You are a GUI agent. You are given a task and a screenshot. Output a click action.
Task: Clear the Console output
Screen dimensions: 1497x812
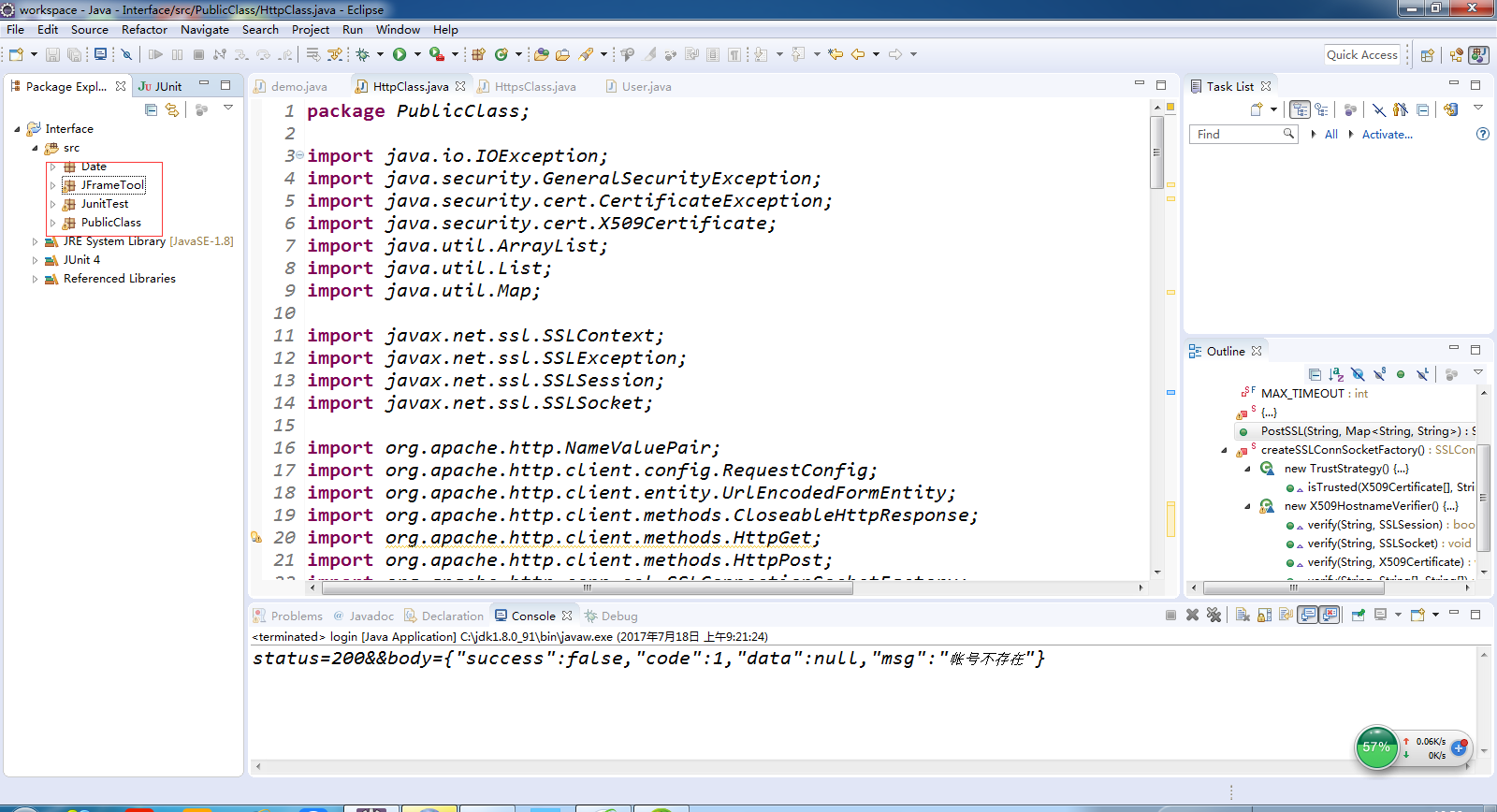tap(1243, 615)
